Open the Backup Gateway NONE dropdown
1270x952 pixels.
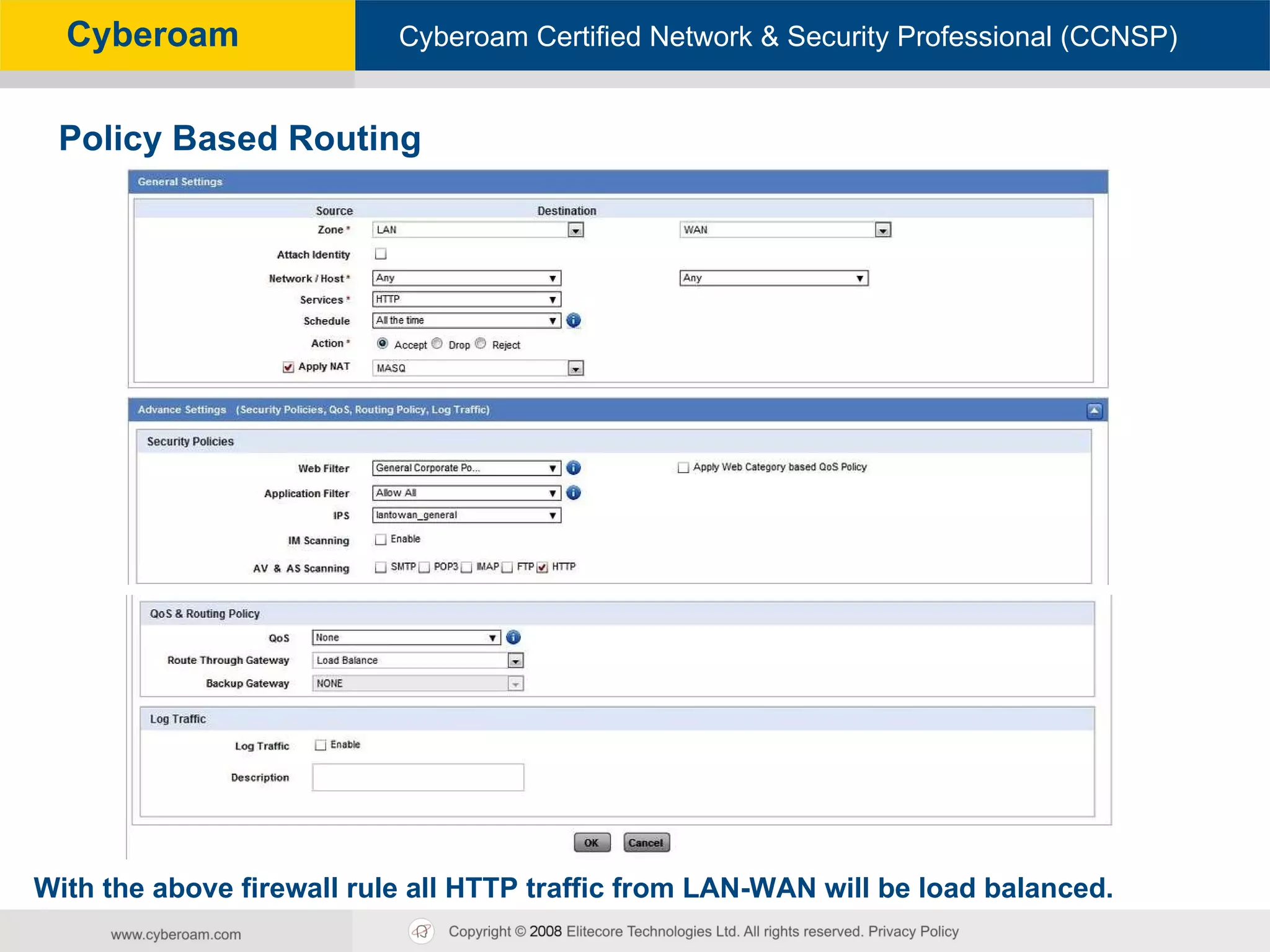coord(418,683)
